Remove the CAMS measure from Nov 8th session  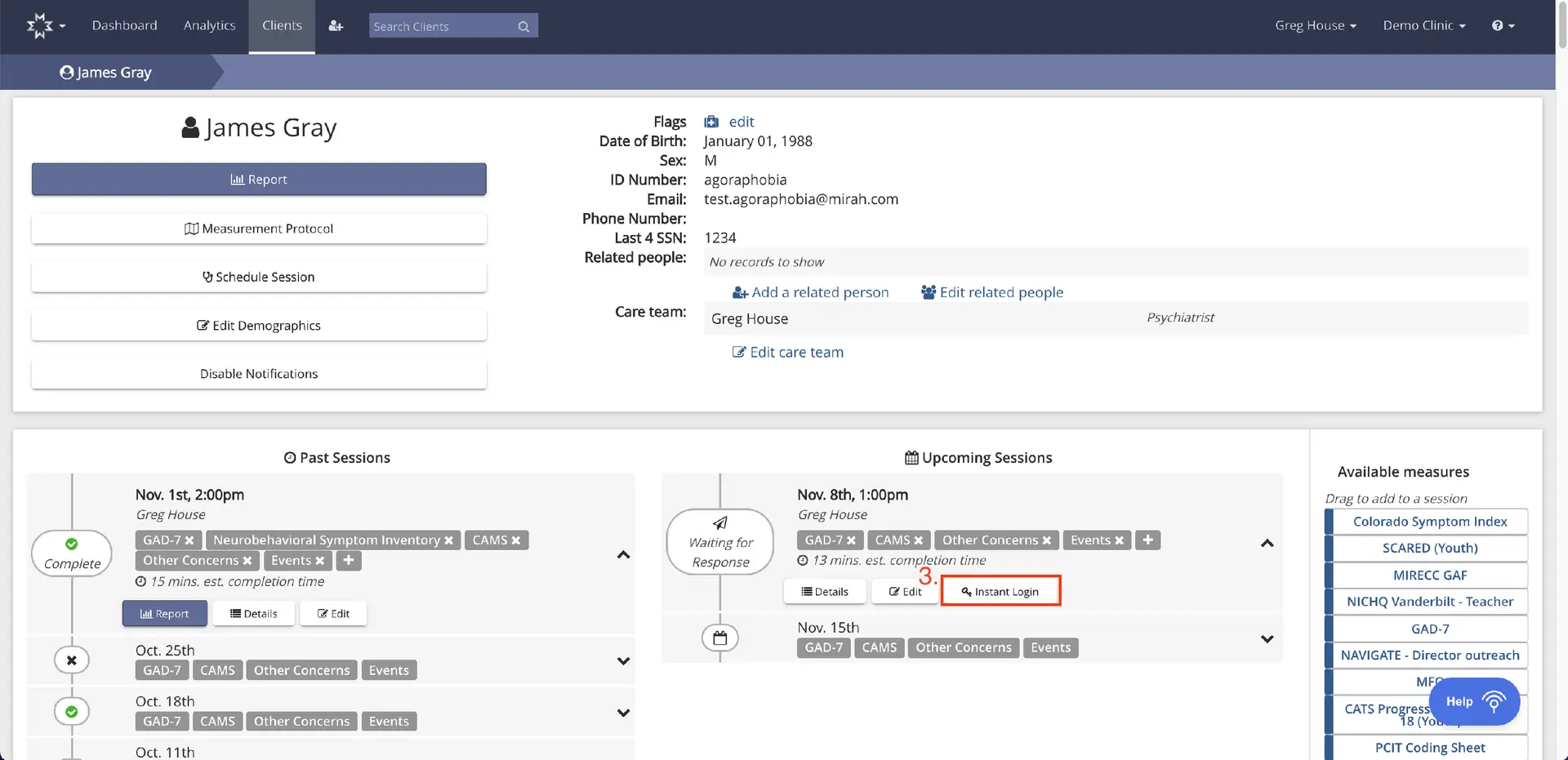click(x=920, y=540)
